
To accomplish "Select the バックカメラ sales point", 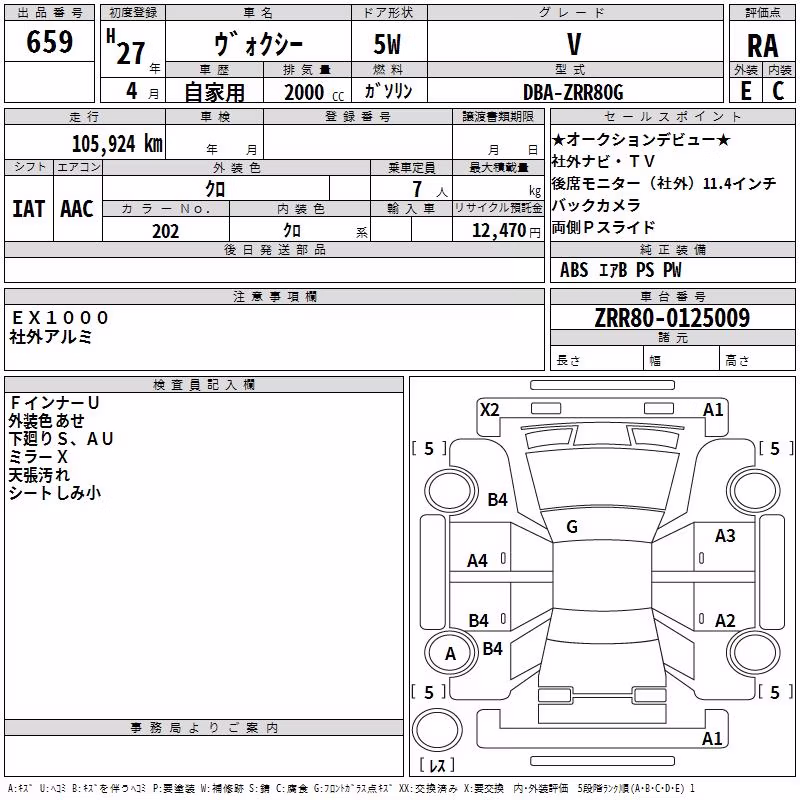I will click(595, 205).
